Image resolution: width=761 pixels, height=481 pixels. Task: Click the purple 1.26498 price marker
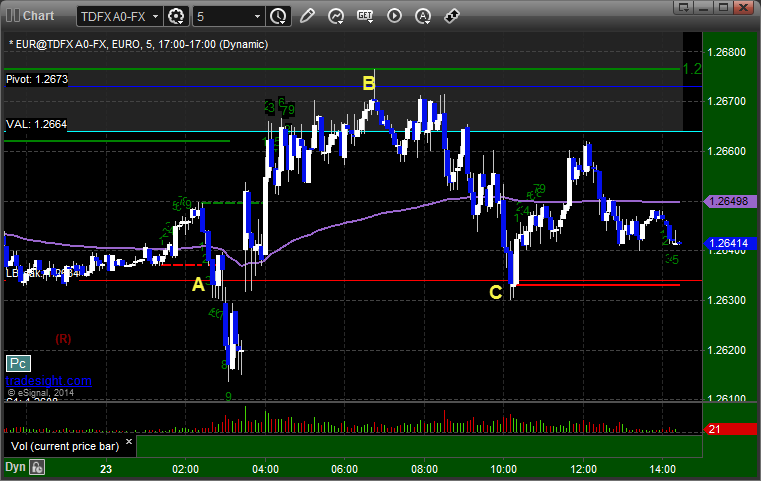pos(729,201)
